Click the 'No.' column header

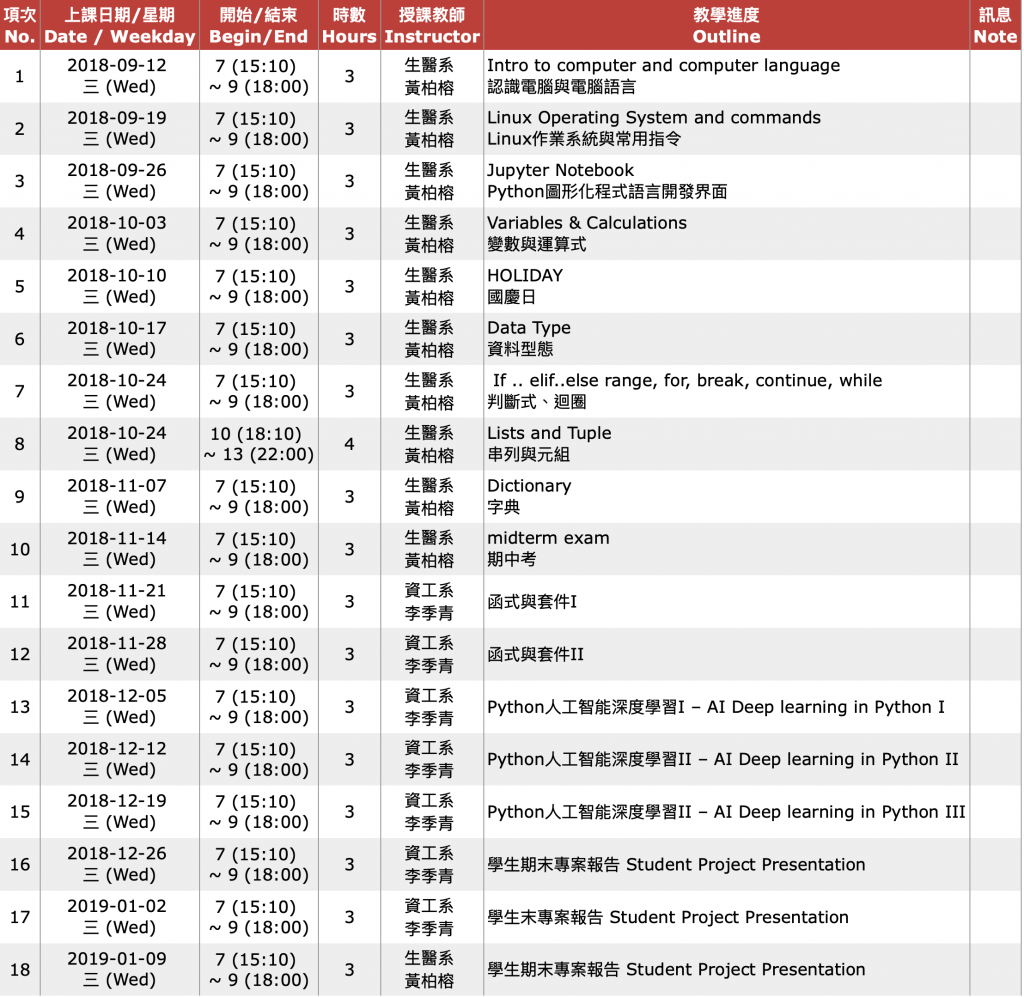[x=20, y=25]
